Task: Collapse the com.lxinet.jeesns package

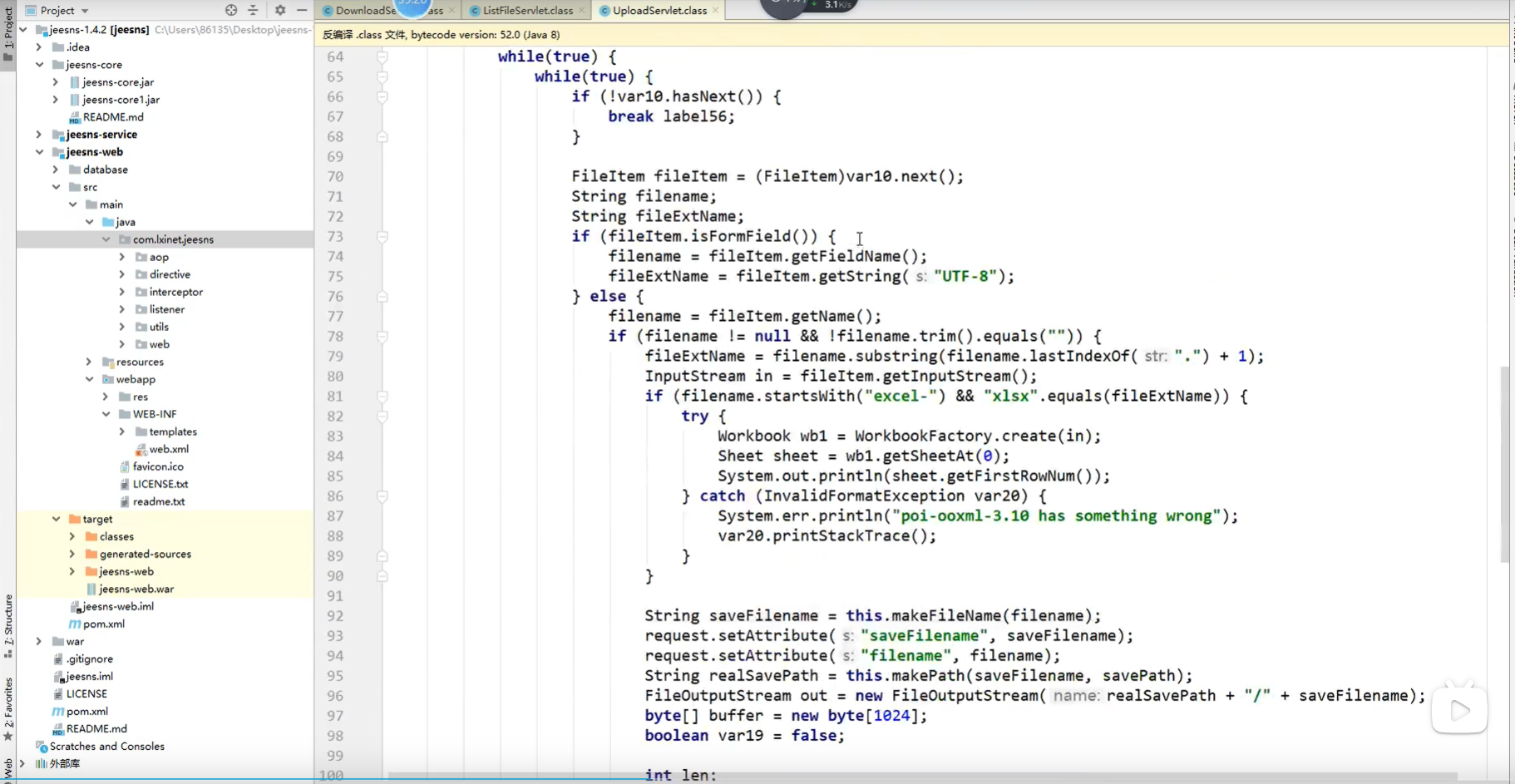Action: tap(106, 239)
